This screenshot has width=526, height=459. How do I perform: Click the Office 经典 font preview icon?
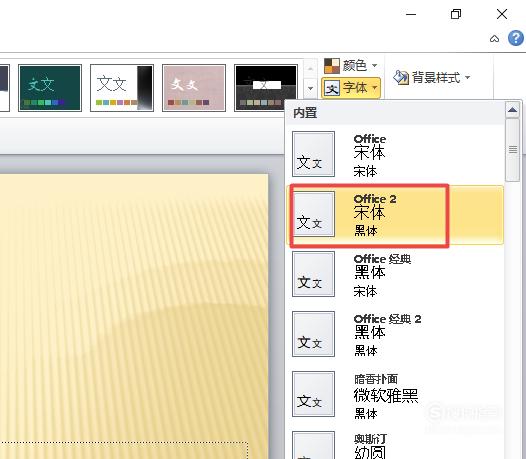pyautogui.click(x=313, y=274)
